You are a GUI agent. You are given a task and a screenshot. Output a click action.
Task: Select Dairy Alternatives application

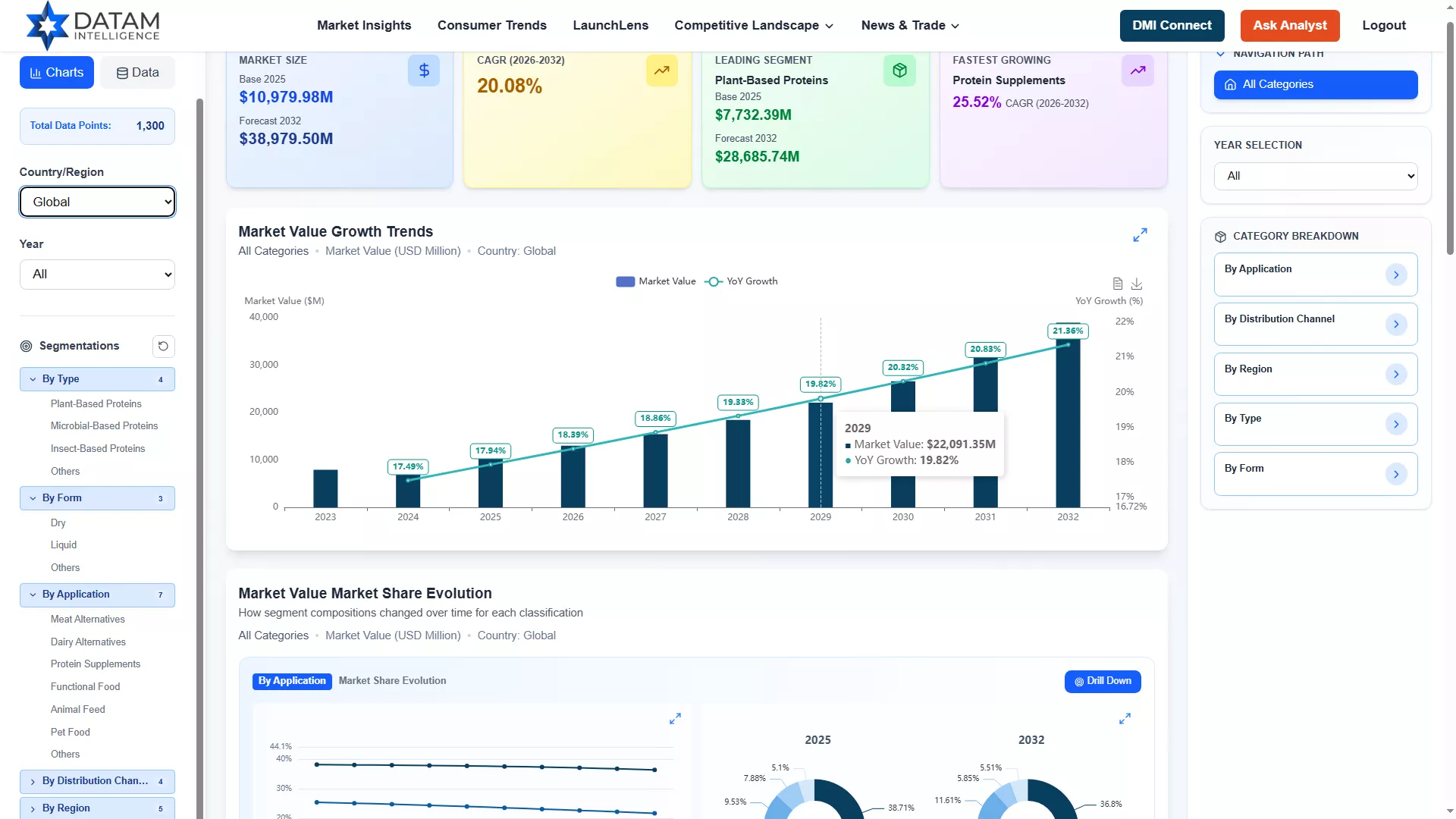pos(89,642)
